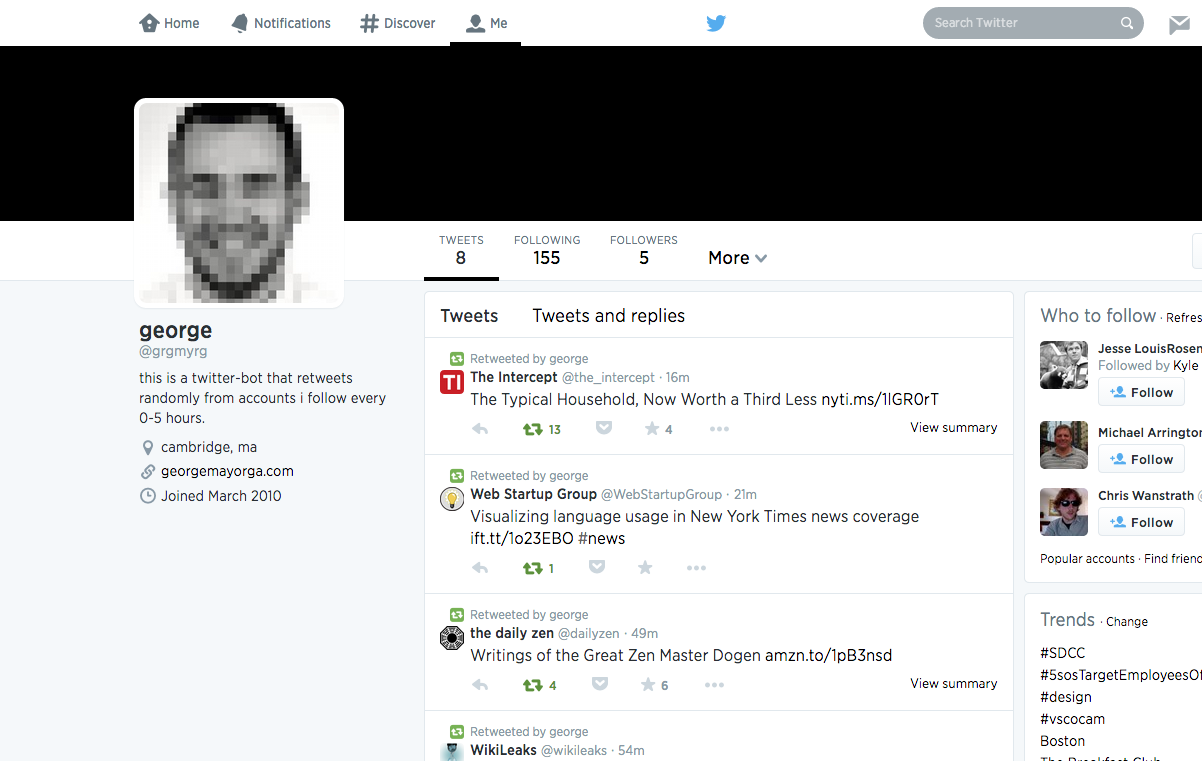Click @dailyzen handle
Screen dimensions: 1202x761
pyautogui.click(x=588, y=633)
